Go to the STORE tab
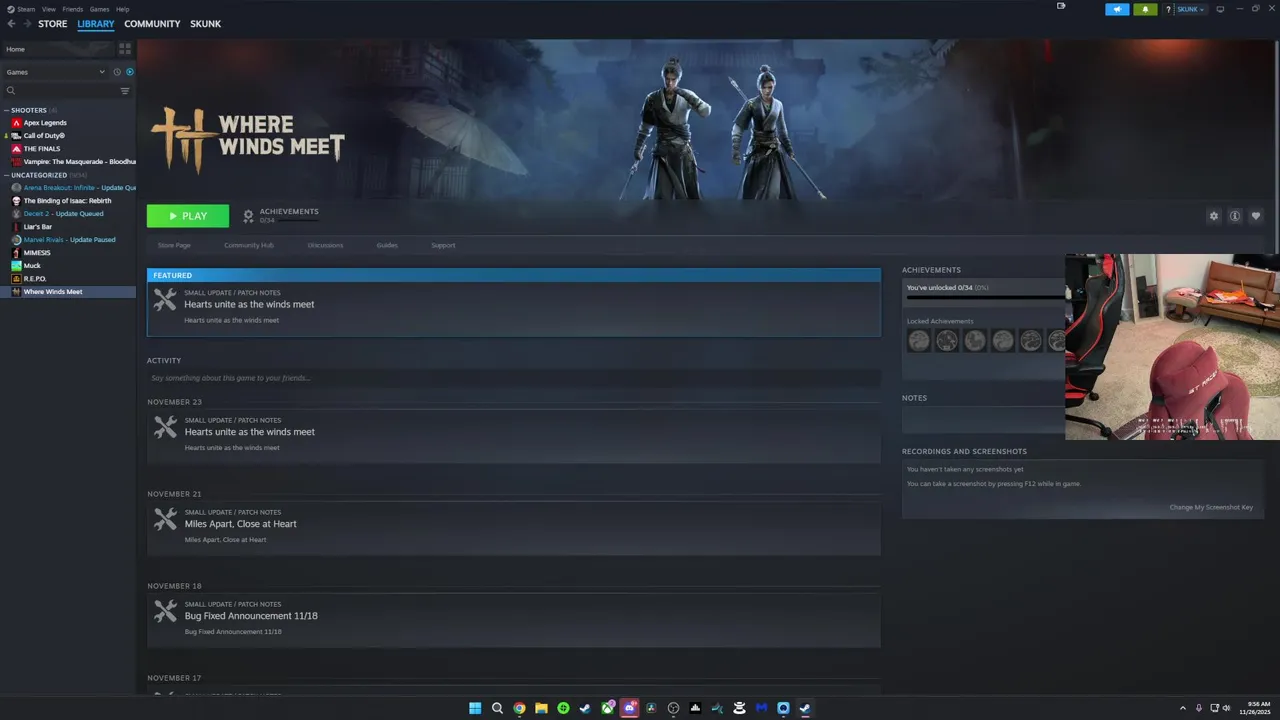Screen dimensions: 1280x720 (53, 24)
